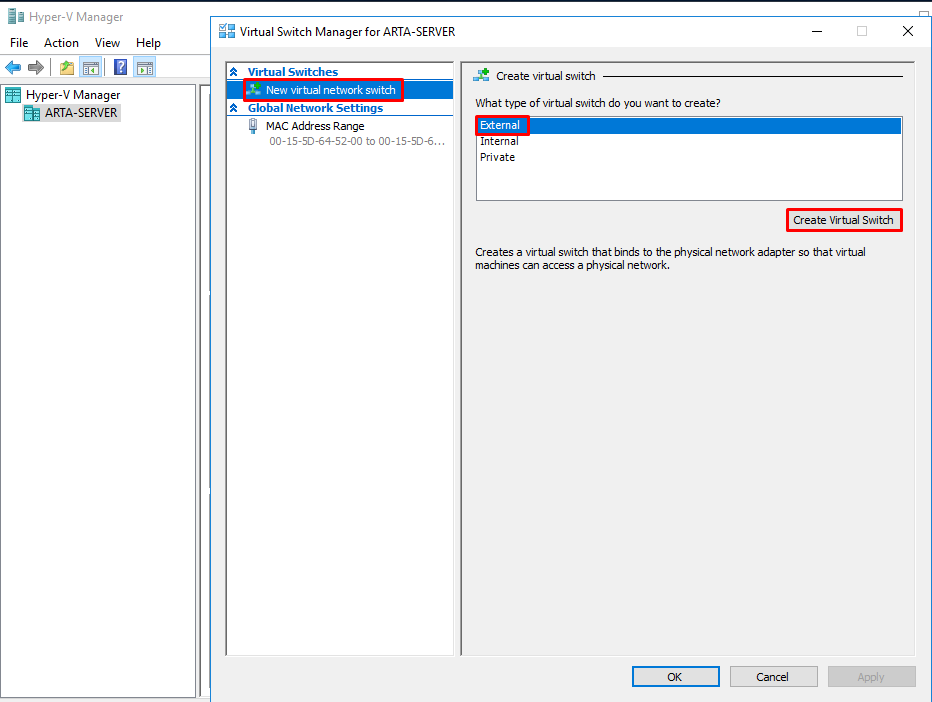The height and width of the screenshot is (702, 932).
Task: Confirm with the OK button
Action: pyautogui.click(x=676, y=677)
